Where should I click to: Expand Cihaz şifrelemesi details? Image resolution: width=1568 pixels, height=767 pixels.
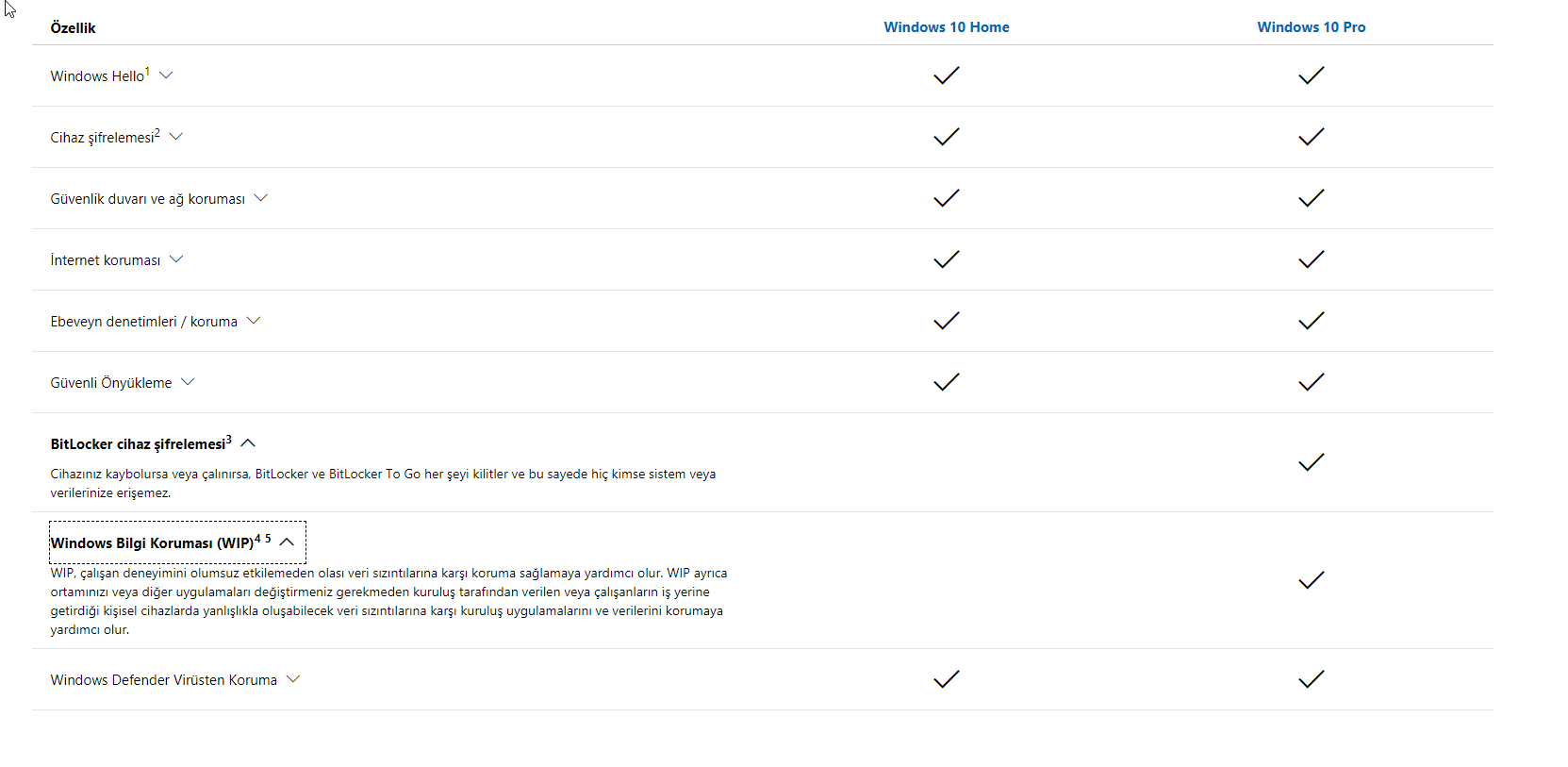(x=175, y=137)
